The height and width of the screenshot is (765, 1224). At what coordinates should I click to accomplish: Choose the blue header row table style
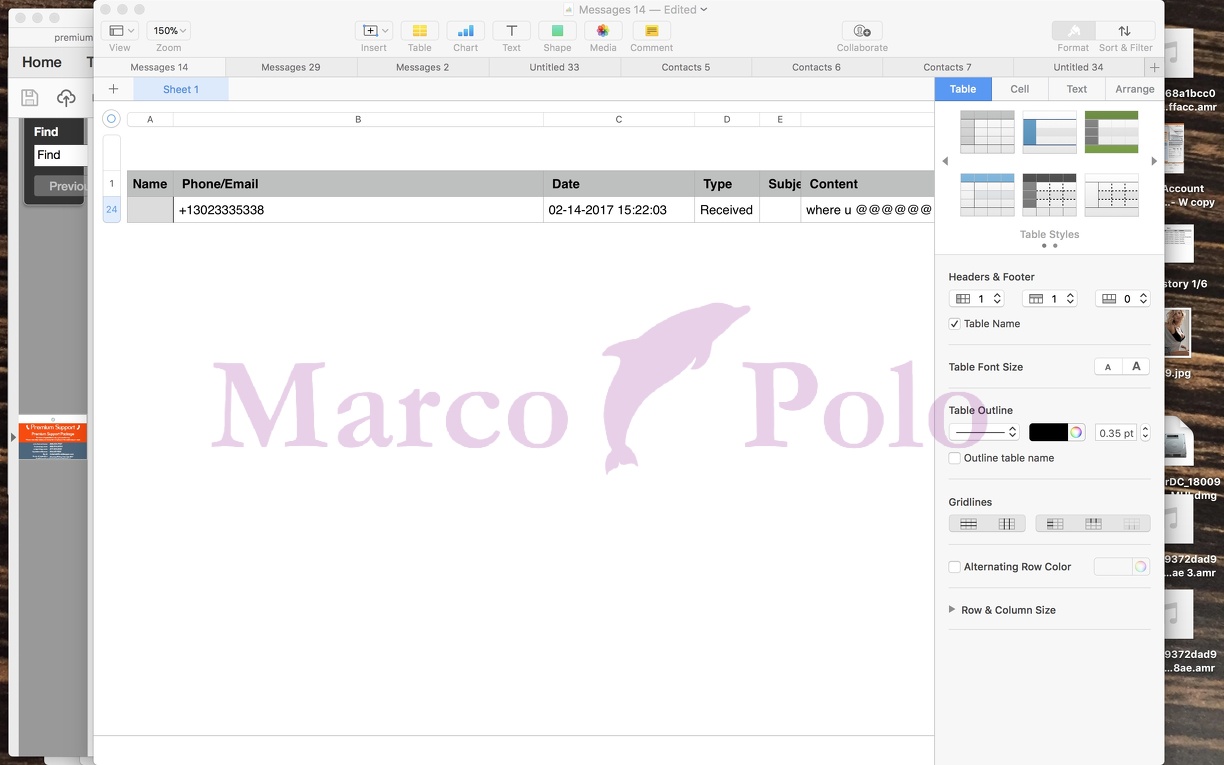(x=987, y=195)
